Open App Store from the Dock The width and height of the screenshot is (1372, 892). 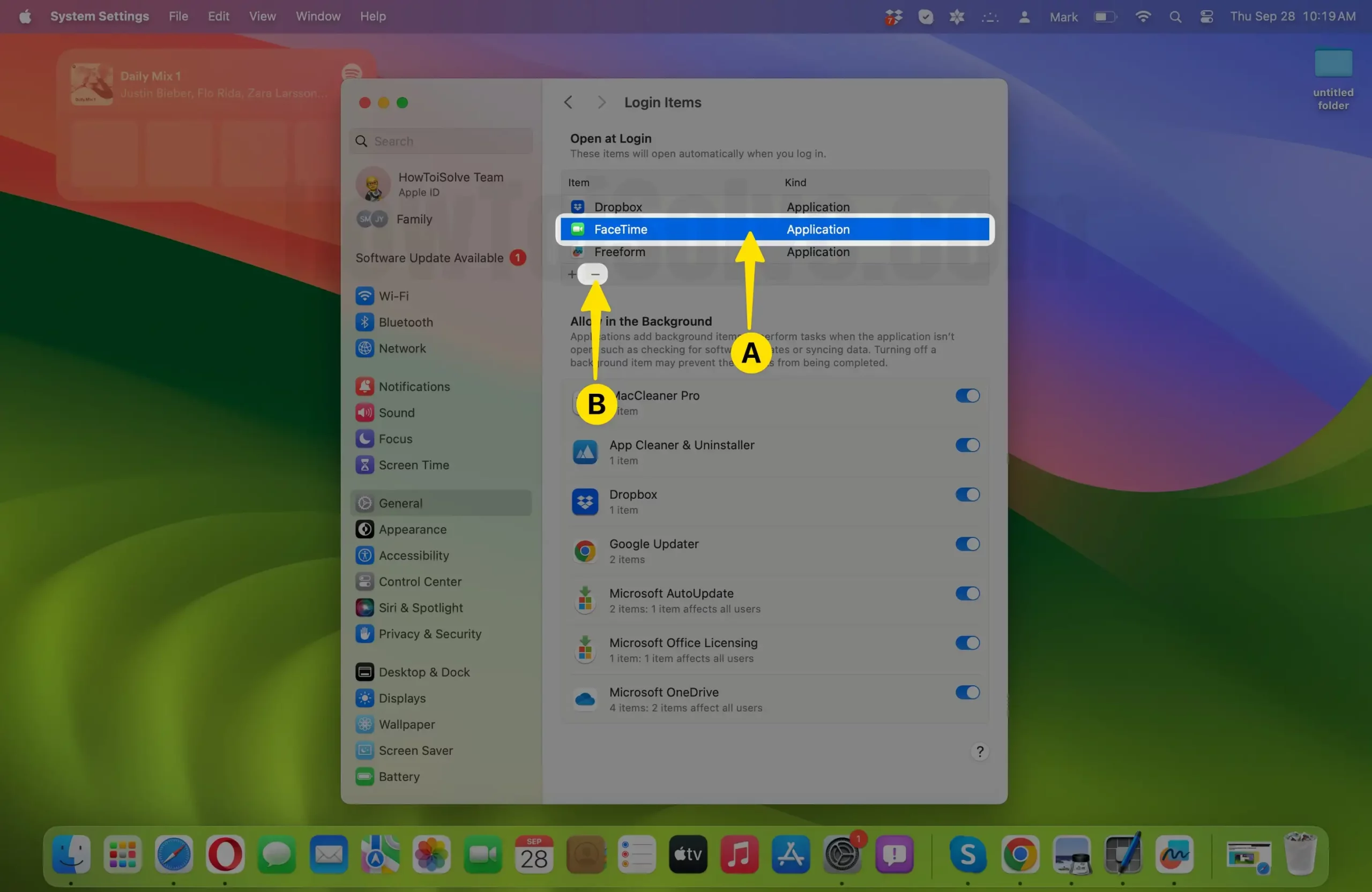[791, 854]
